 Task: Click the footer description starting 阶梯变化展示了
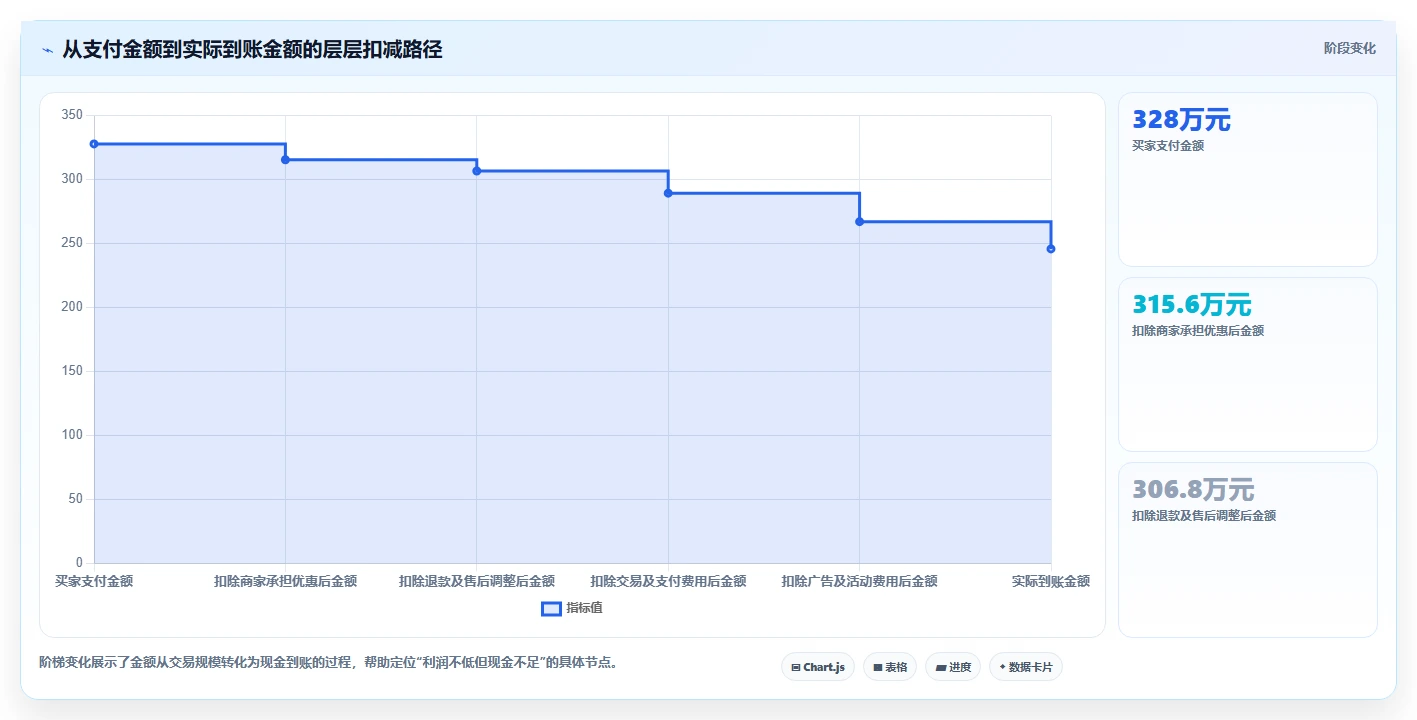(328, 662)
